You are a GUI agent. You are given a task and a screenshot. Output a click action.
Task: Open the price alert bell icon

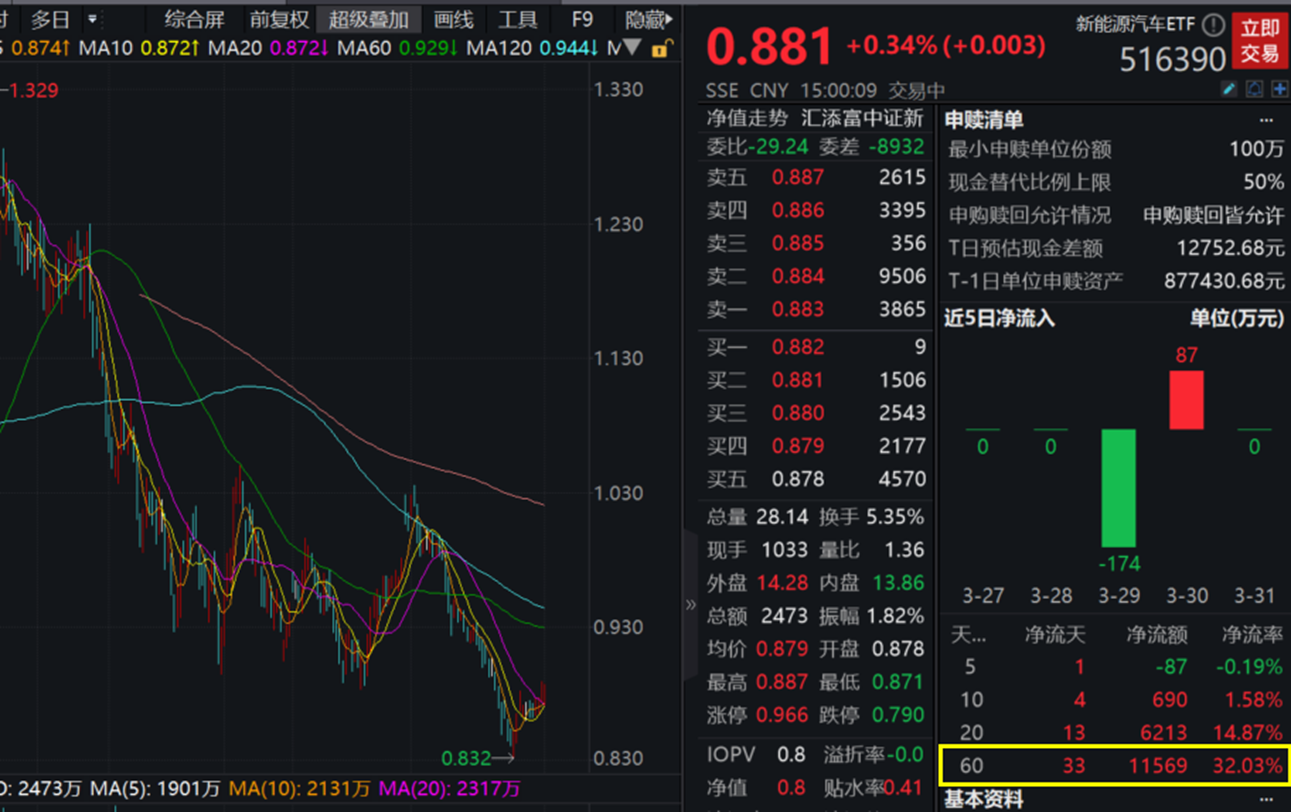[1255, 89]
